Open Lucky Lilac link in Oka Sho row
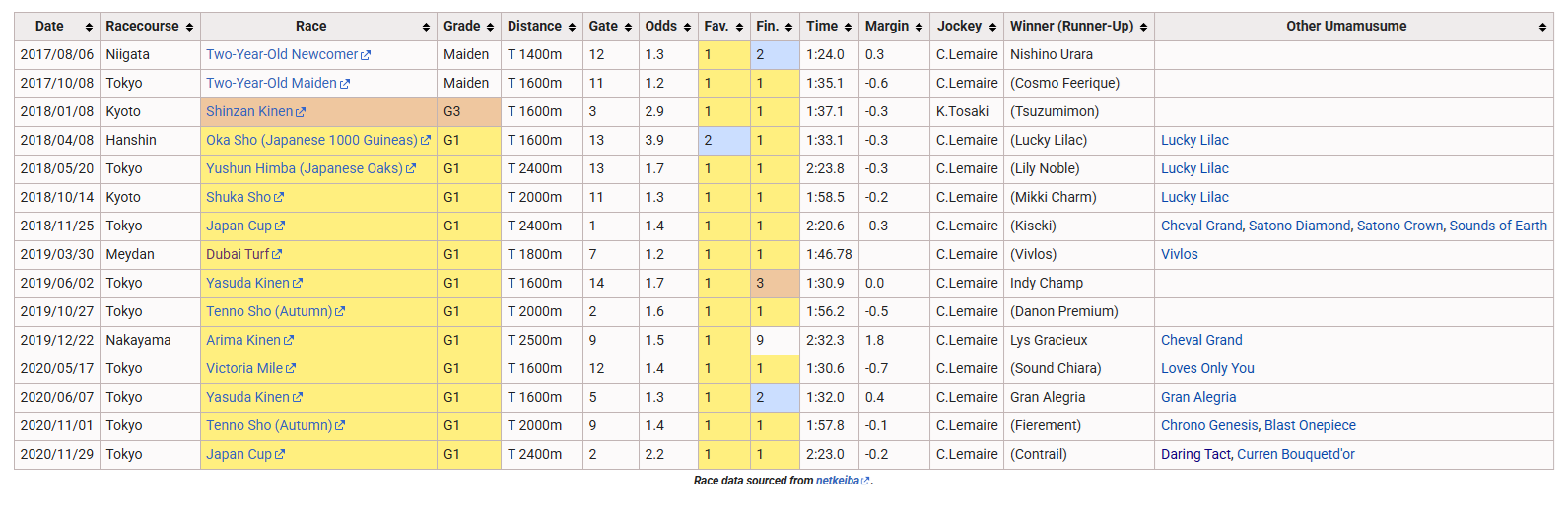 point(1194,141)
